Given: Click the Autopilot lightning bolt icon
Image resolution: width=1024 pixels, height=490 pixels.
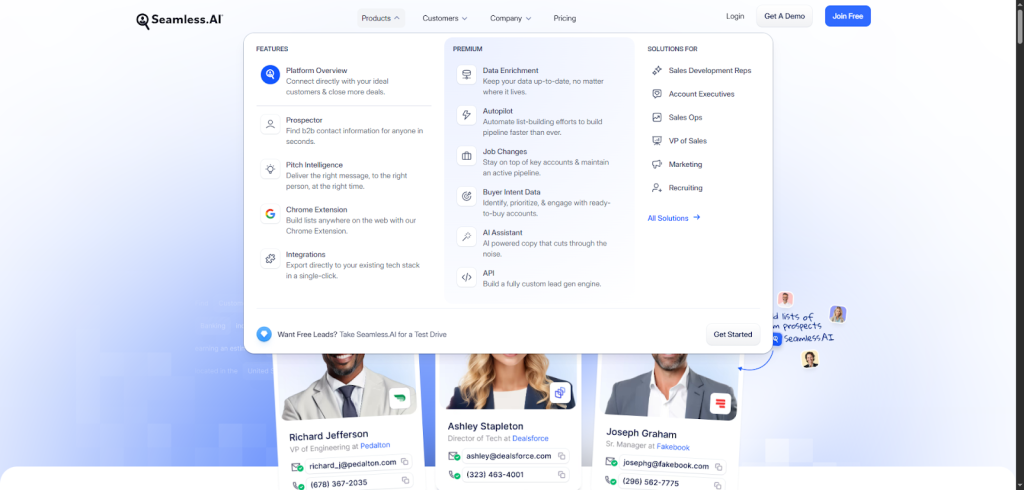Looking at the screenshot, I should point(466,115).
